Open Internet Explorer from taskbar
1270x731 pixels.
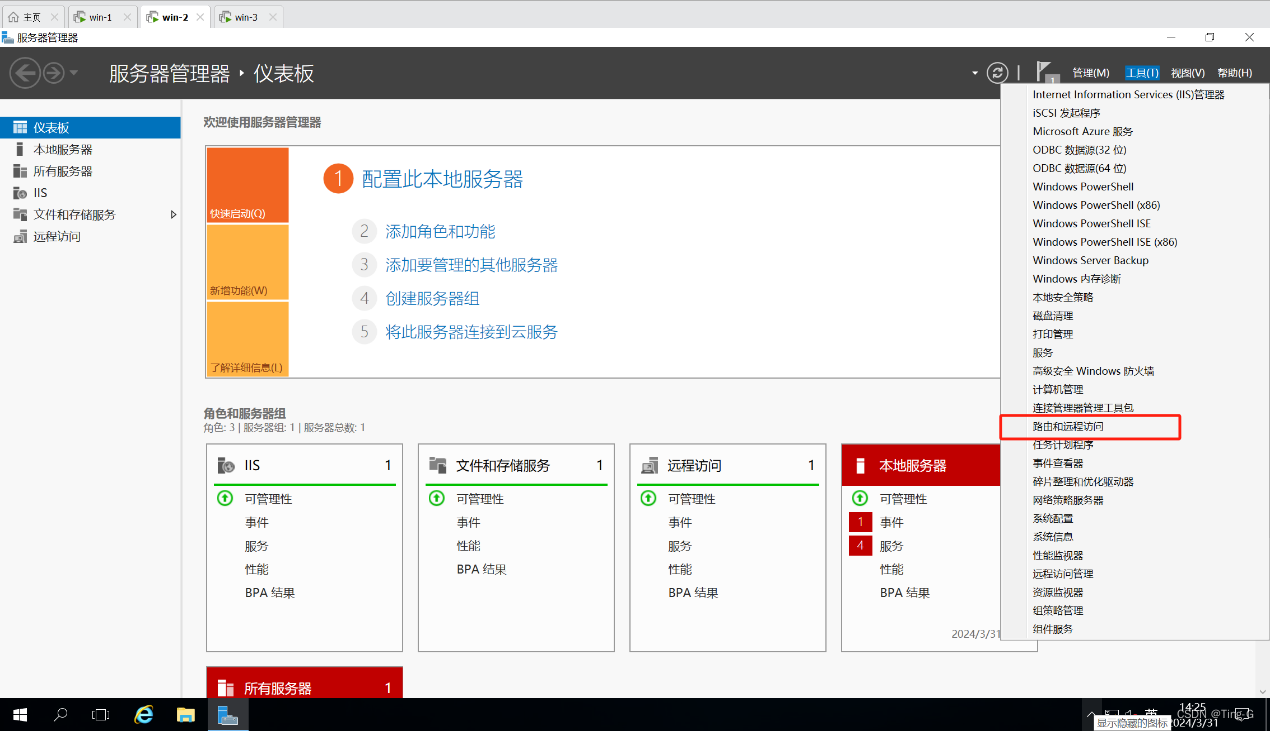coord(144,715)
